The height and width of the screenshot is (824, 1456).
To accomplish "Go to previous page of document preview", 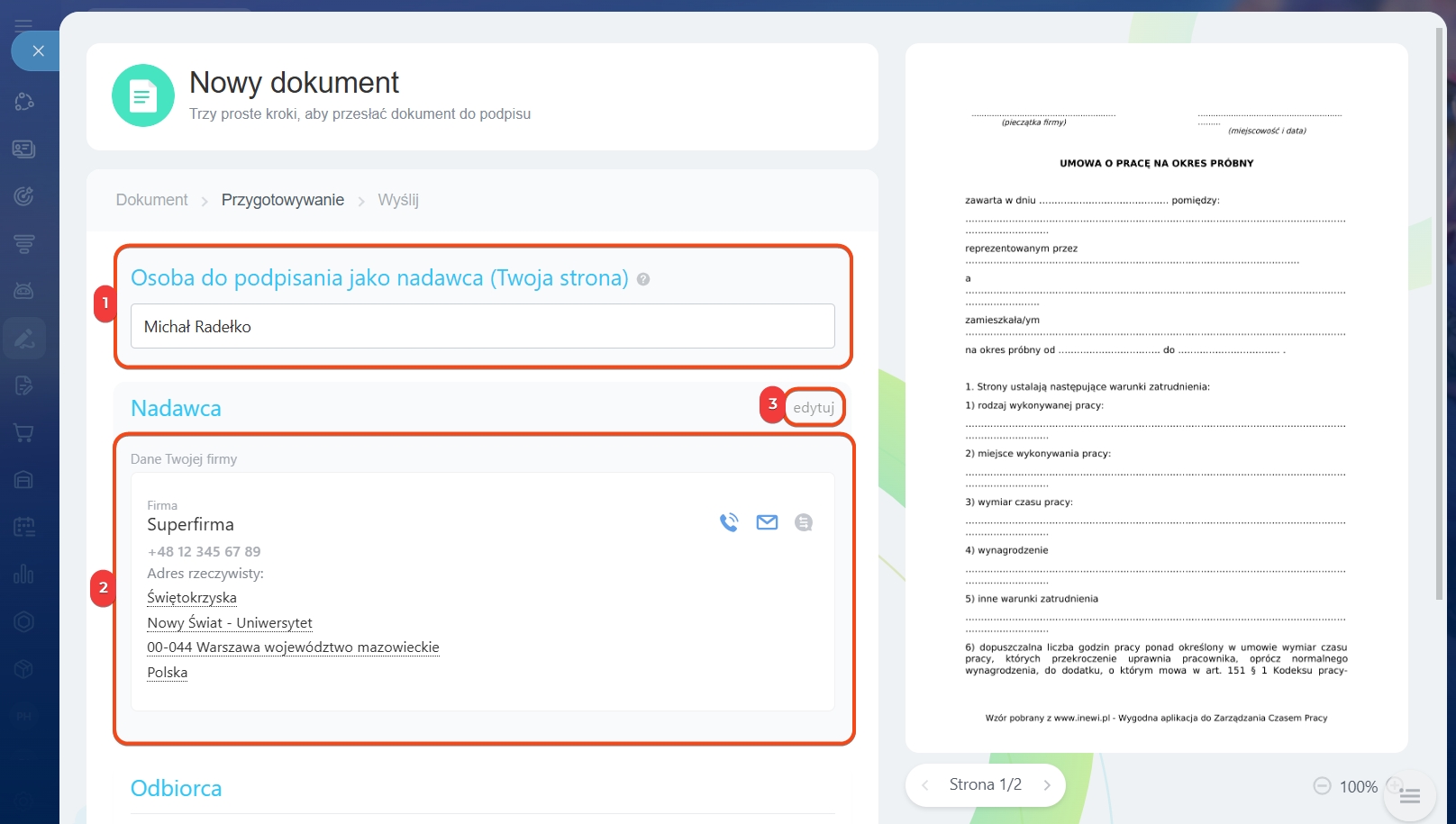I will (925, 785).
